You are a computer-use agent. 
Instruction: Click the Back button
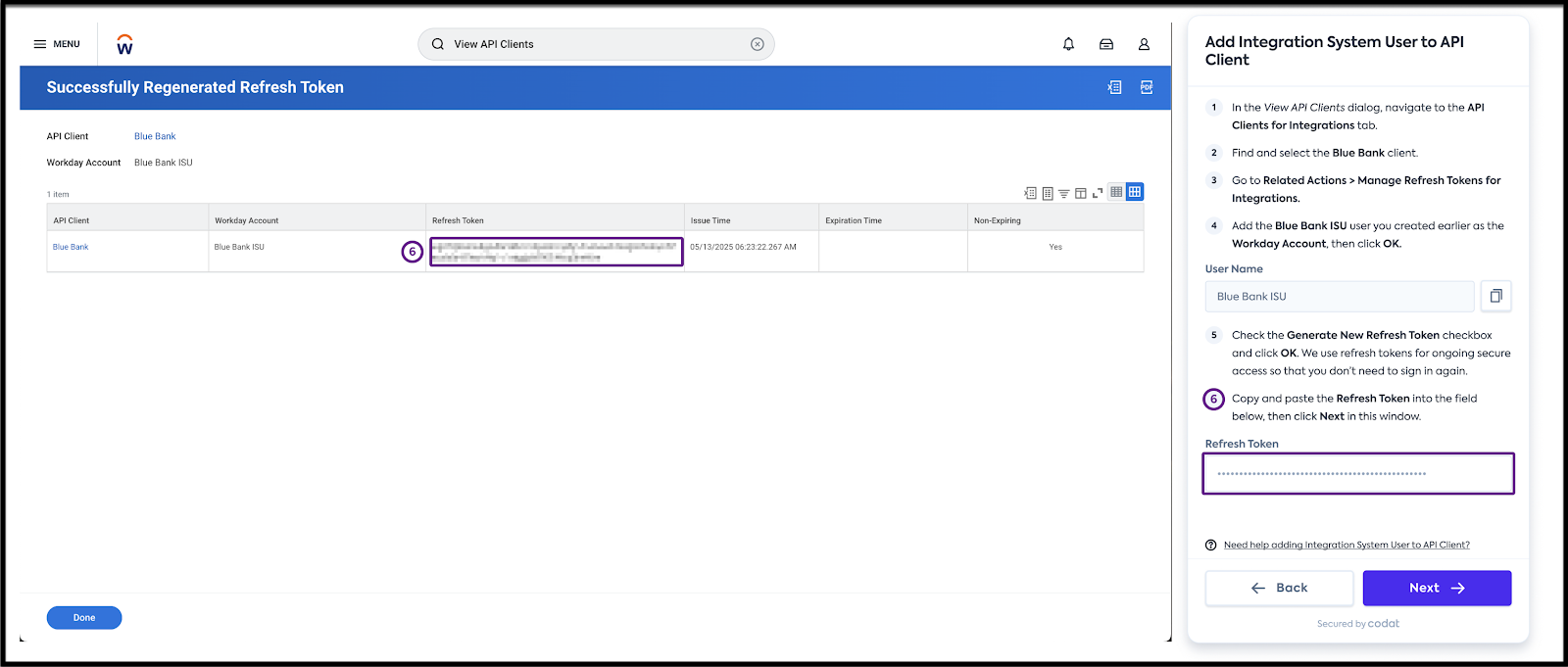1280,588
